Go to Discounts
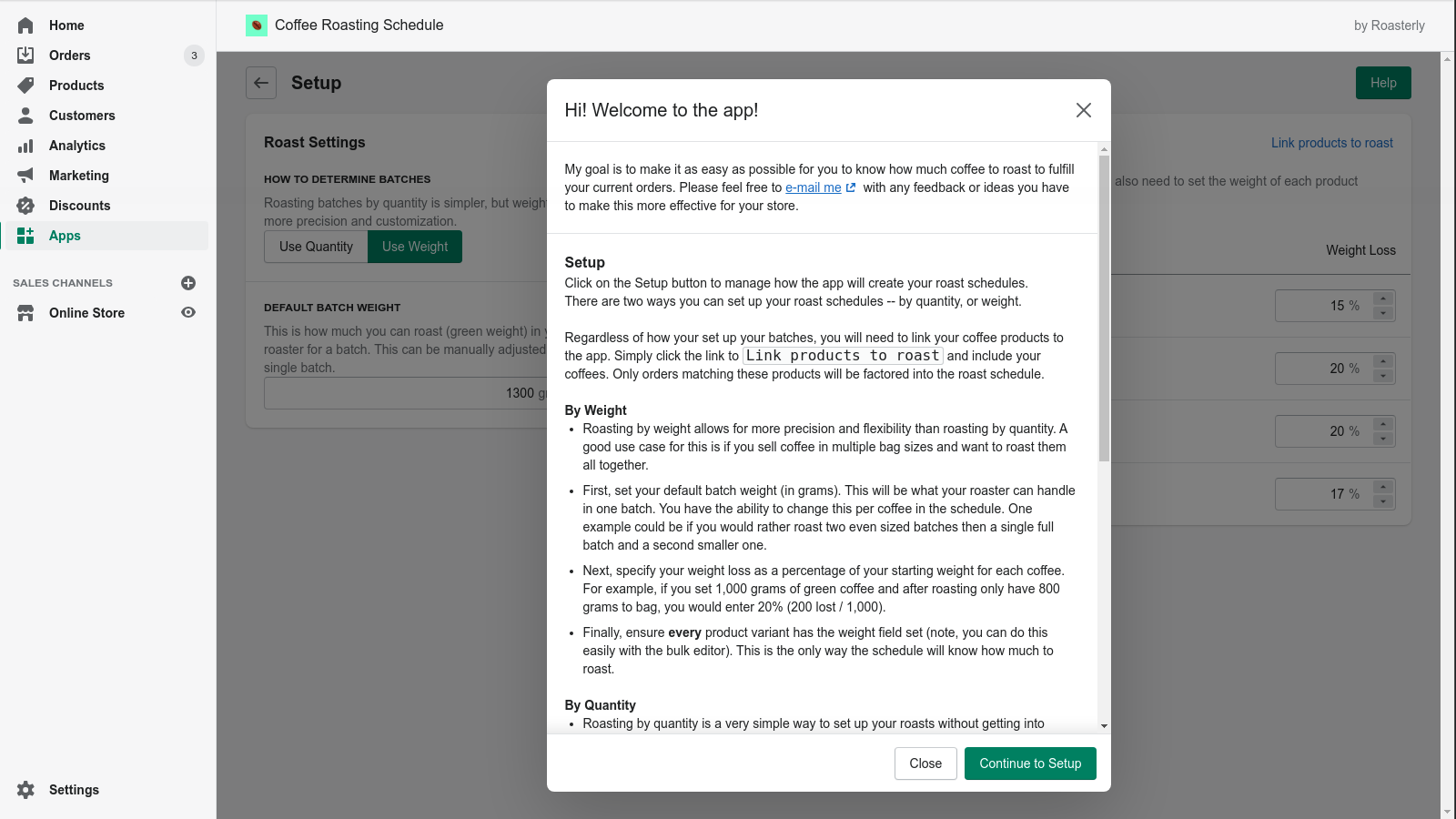The image size is (1456, 819). pos(80,205)
